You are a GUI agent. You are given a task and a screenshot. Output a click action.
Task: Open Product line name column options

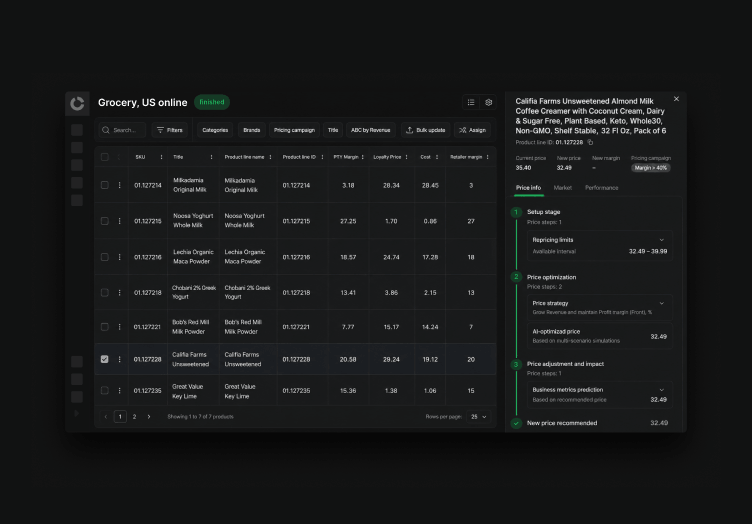270,157
